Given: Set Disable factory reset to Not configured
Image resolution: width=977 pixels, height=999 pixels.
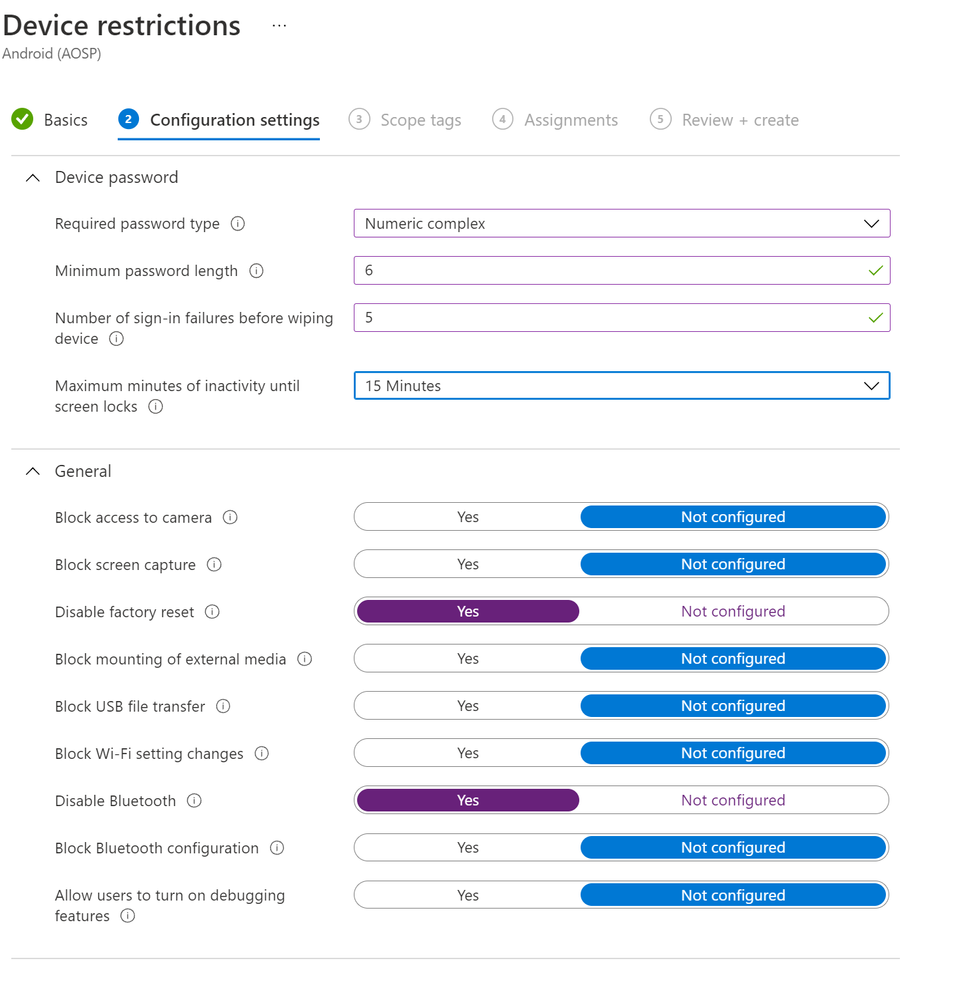Looking at the screenshot, I should [x=733, y=611].
